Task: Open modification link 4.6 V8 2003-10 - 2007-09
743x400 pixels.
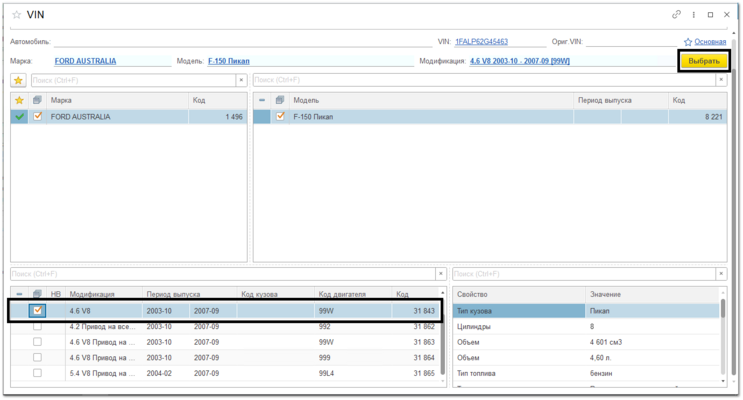Action: point(520,61)
